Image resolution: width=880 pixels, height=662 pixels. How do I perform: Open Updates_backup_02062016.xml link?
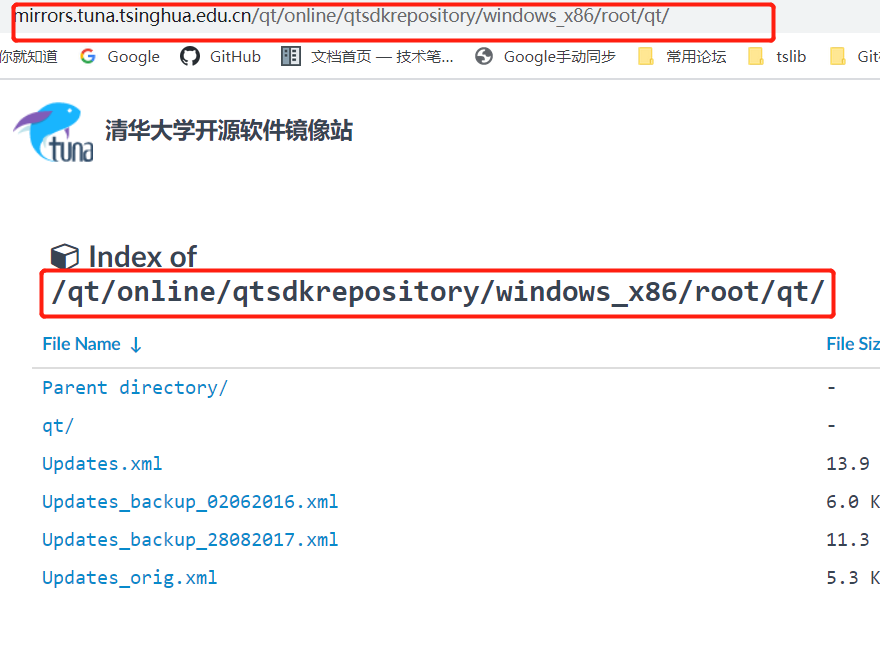pos(190,502)
